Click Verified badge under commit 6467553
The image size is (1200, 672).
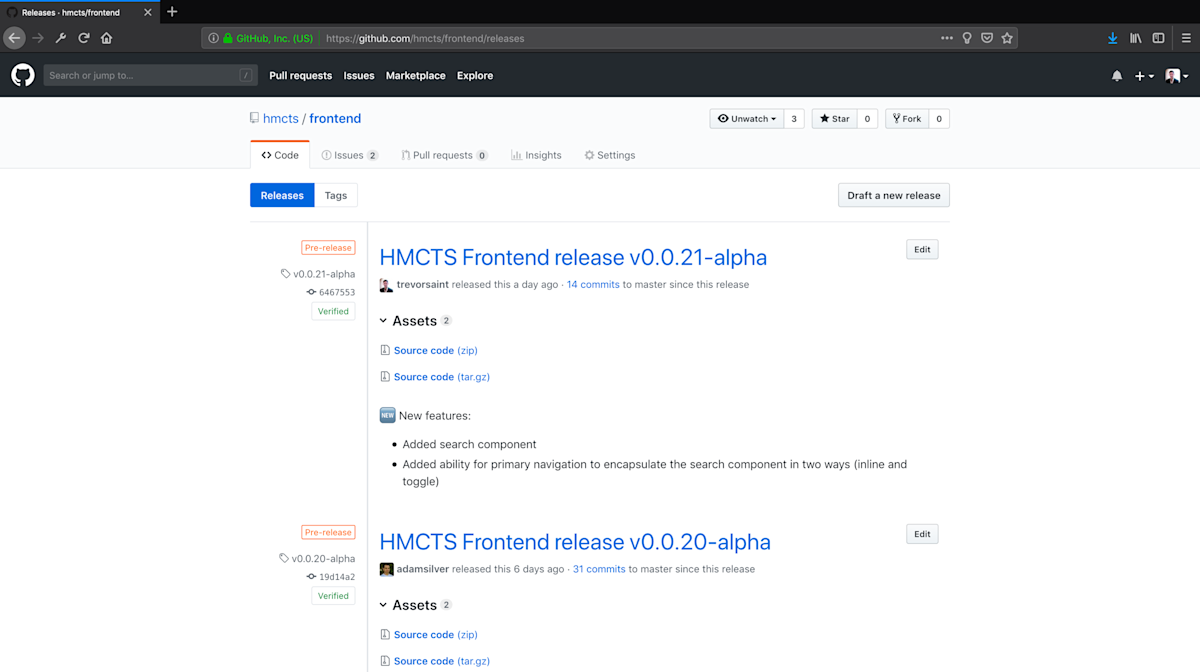pyautogui.click(x=333, y=311)
